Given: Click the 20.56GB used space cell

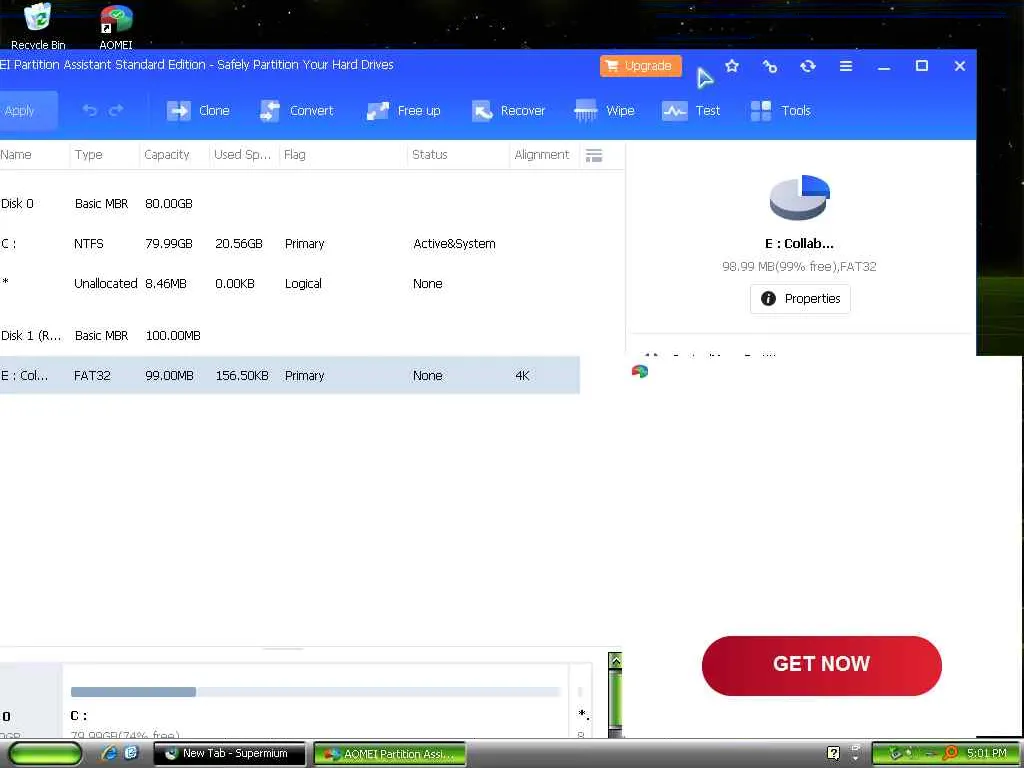Looking at the screenshot, I should click(x=239, y=244).
